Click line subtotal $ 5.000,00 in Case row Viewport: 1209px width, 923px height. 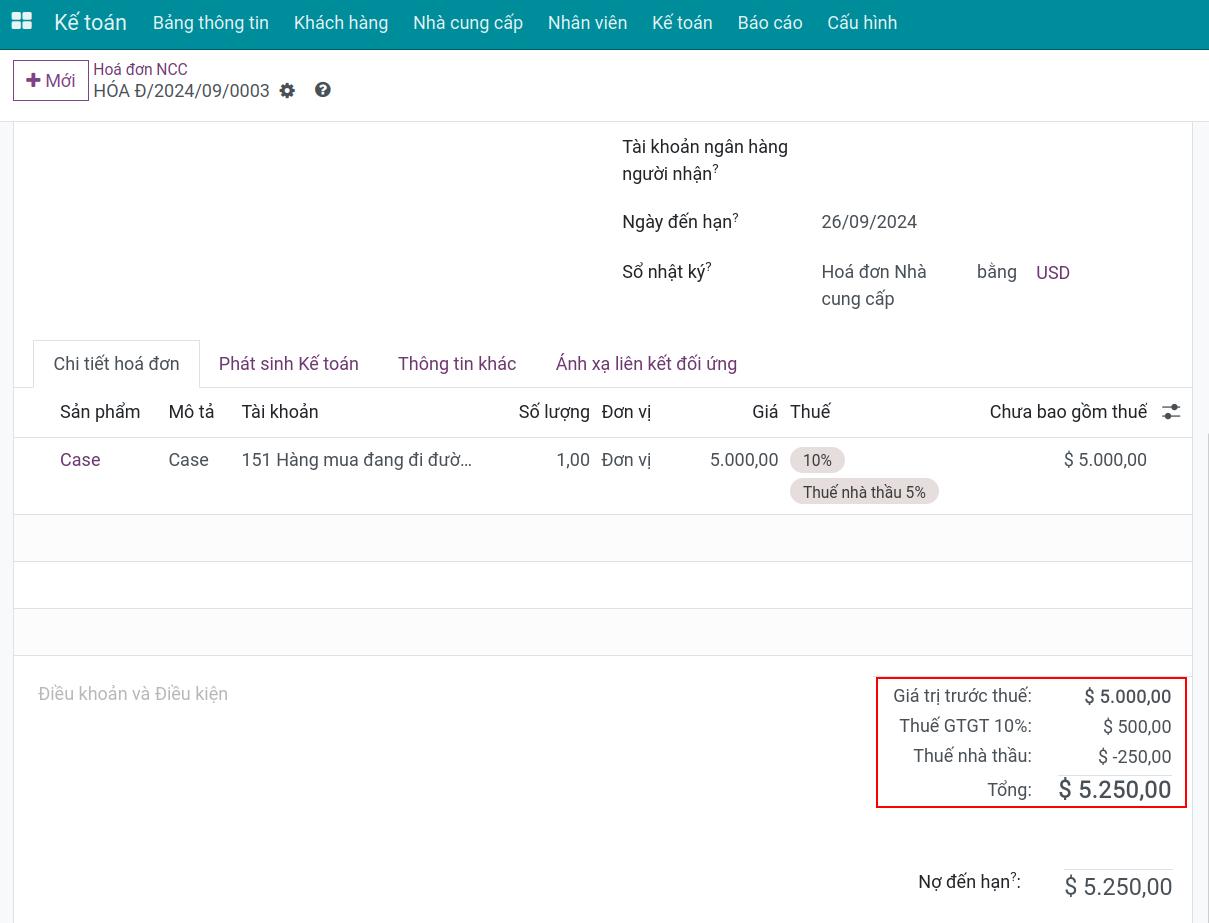pyautogui.click(x=1105, y=460)
